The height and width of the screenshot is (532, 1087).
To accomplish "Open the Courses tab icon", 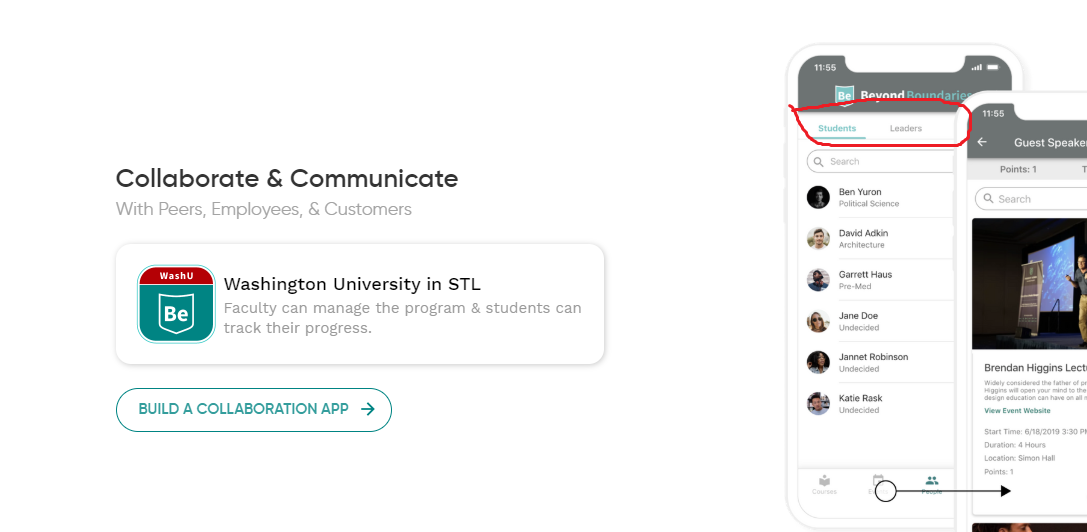I will 824,480.
